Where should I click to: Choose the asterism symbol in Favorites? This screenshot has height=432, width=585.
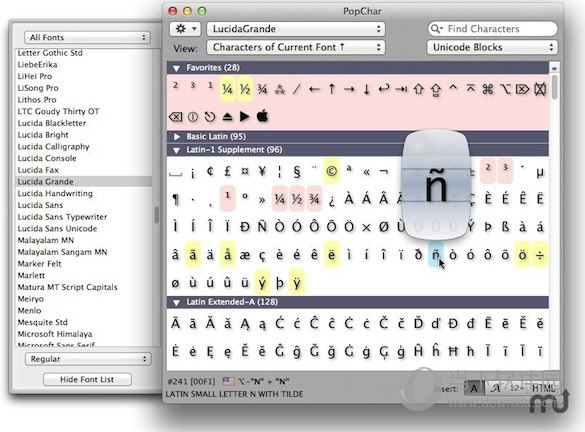(279, 89)
